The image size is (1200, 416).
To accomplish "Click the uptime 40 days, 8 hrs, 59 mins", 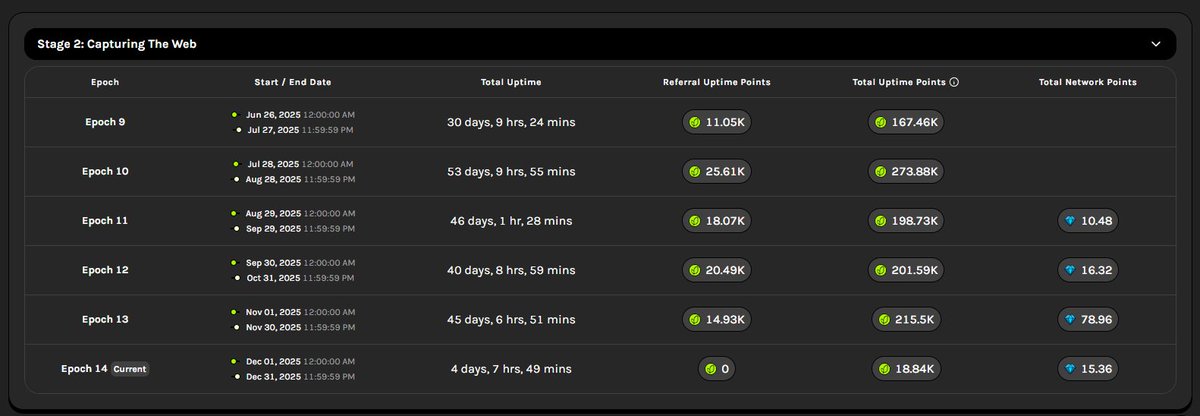I will [511, 270].
